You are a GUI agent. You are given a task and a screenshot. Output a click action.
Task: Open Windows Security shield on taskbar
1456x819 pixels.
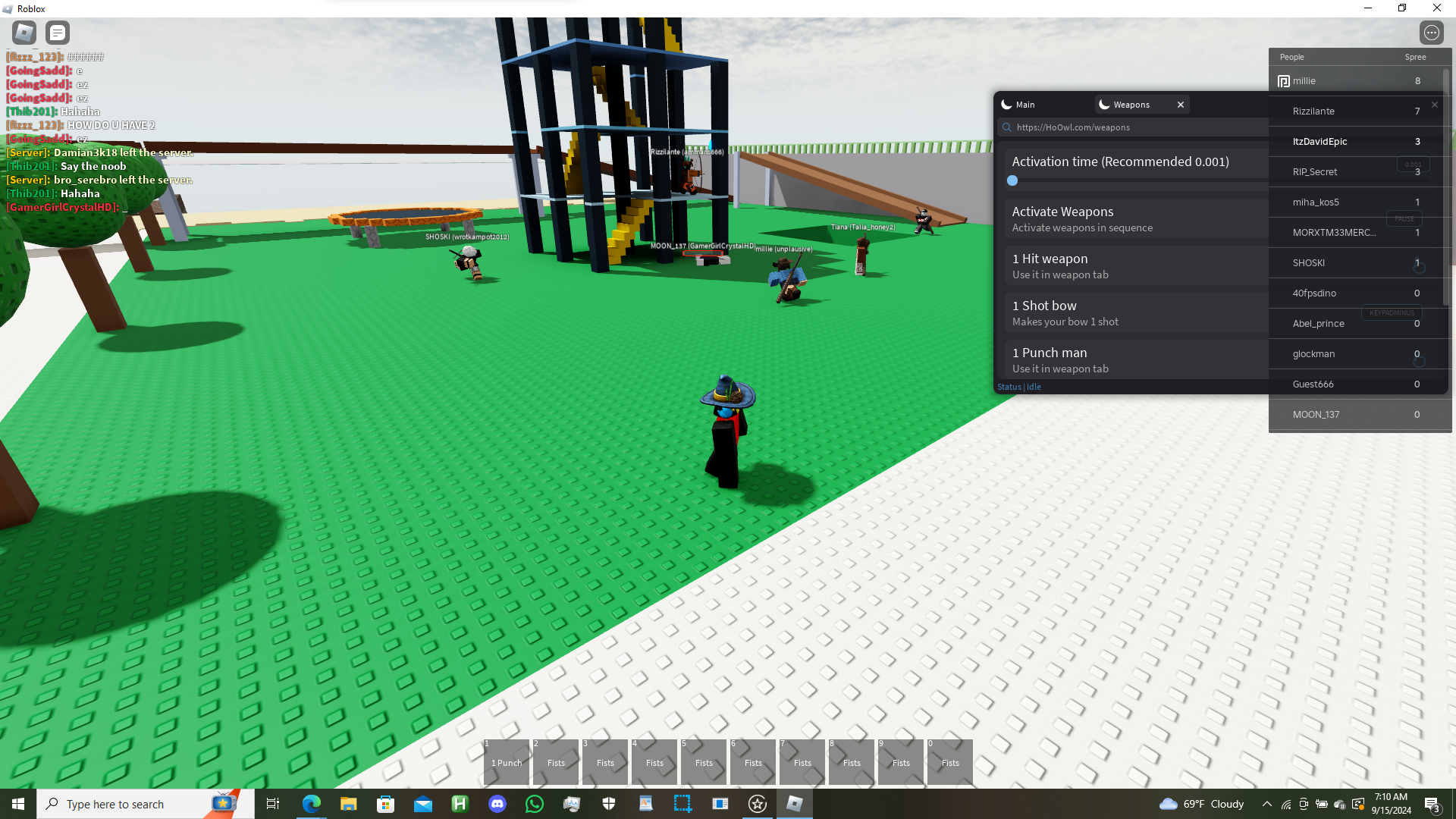[x=608, y=804]
